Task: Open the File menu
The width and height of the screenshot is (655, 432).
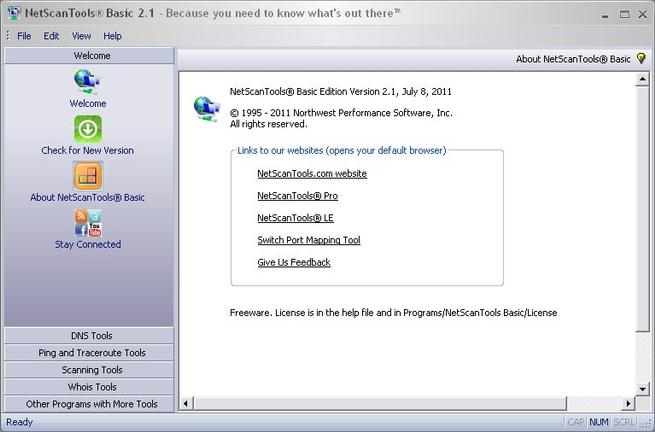Action: tap(24, 36)
